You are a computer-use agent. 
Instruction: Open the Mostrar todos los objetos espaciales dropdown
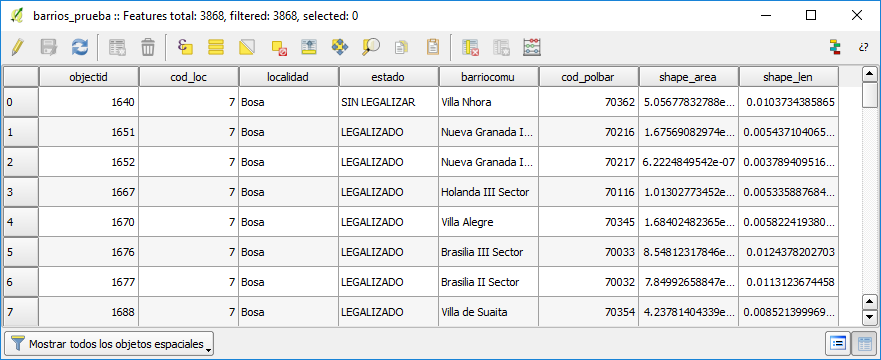(109, 343)
